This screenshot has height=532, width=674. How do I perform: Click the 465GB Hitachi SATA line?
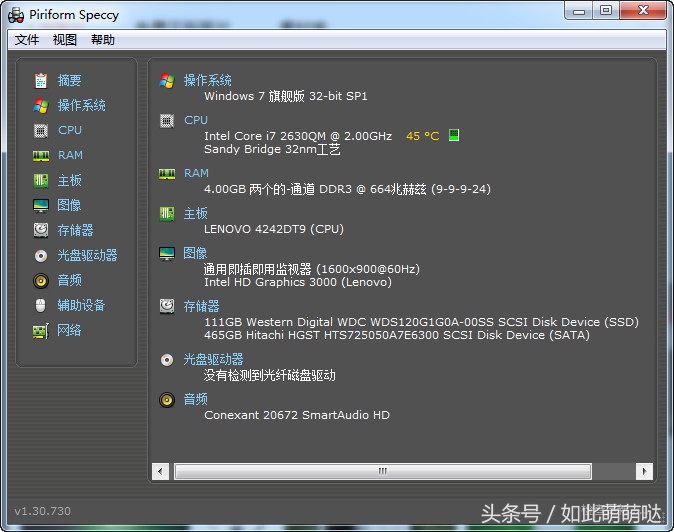(397, 335)
